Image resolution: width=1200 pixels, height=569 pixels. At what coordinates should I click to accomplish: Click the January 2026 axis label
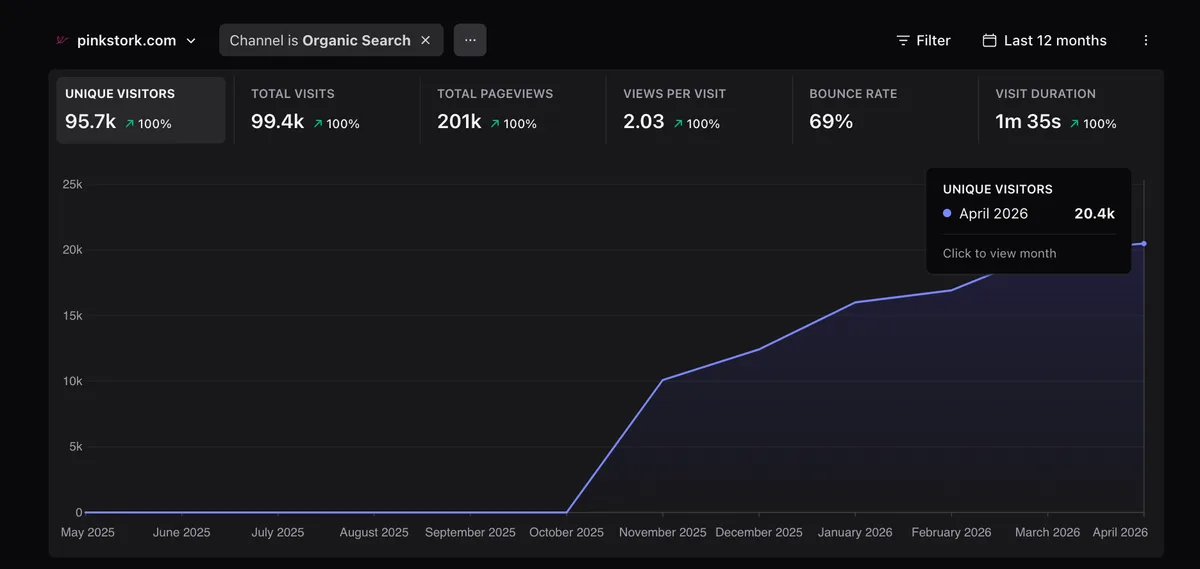855,532
